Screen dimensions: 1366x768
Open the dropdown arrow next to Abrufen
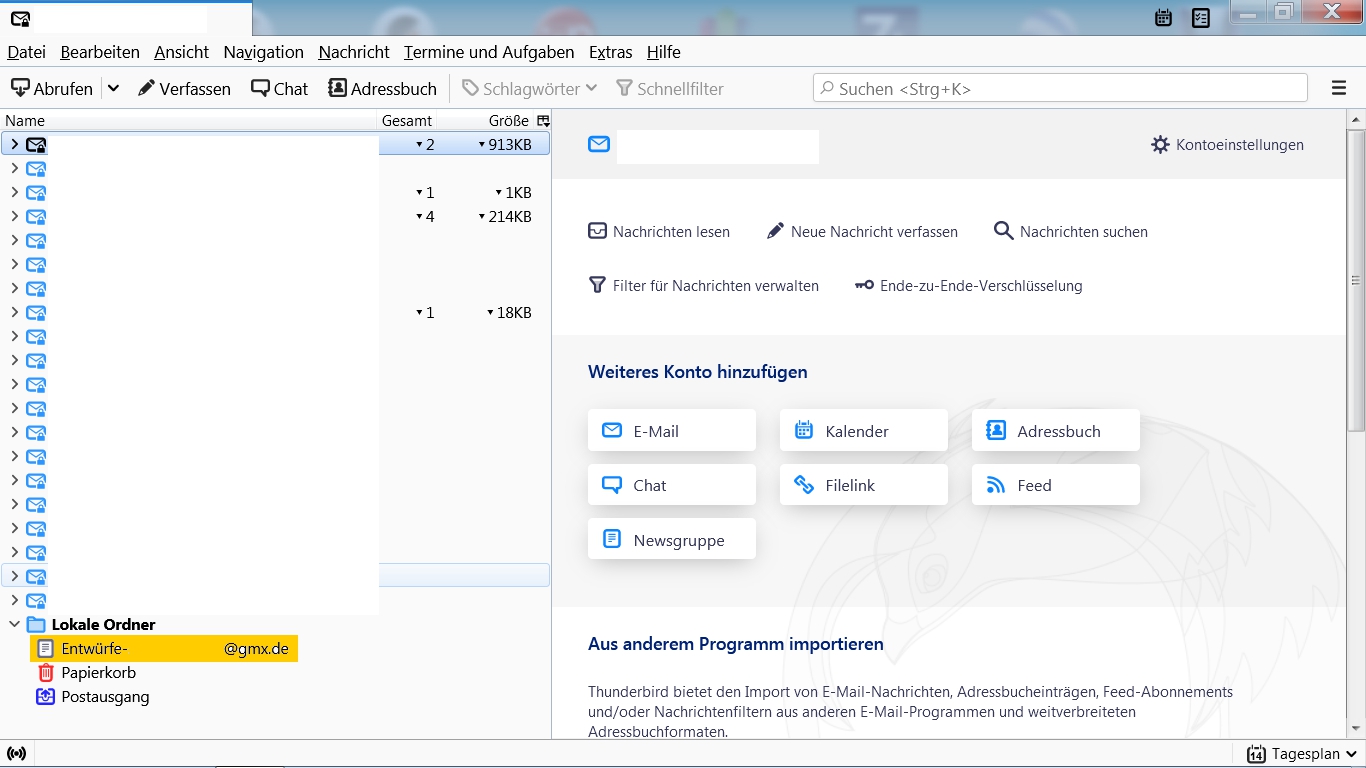click(113, 88)
